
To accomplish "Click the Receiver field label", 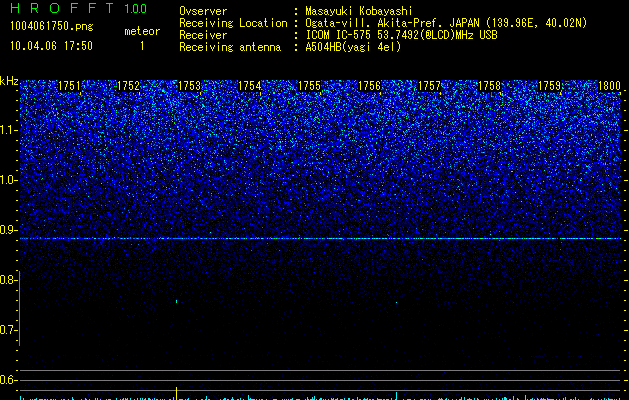I will coord(203,35).
